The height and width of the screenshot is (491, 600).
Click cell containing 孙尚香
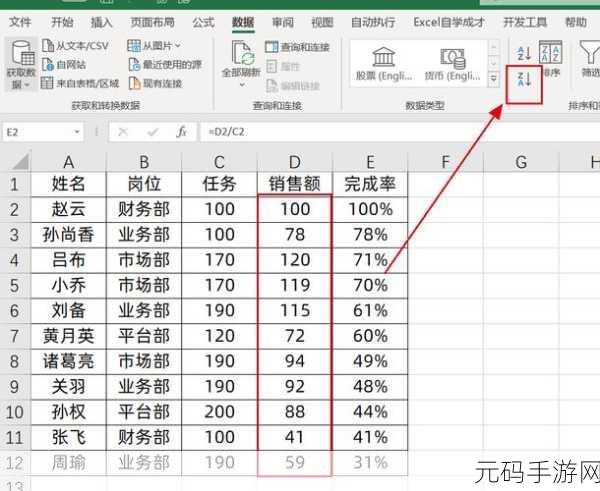click(x=68, y=235)
